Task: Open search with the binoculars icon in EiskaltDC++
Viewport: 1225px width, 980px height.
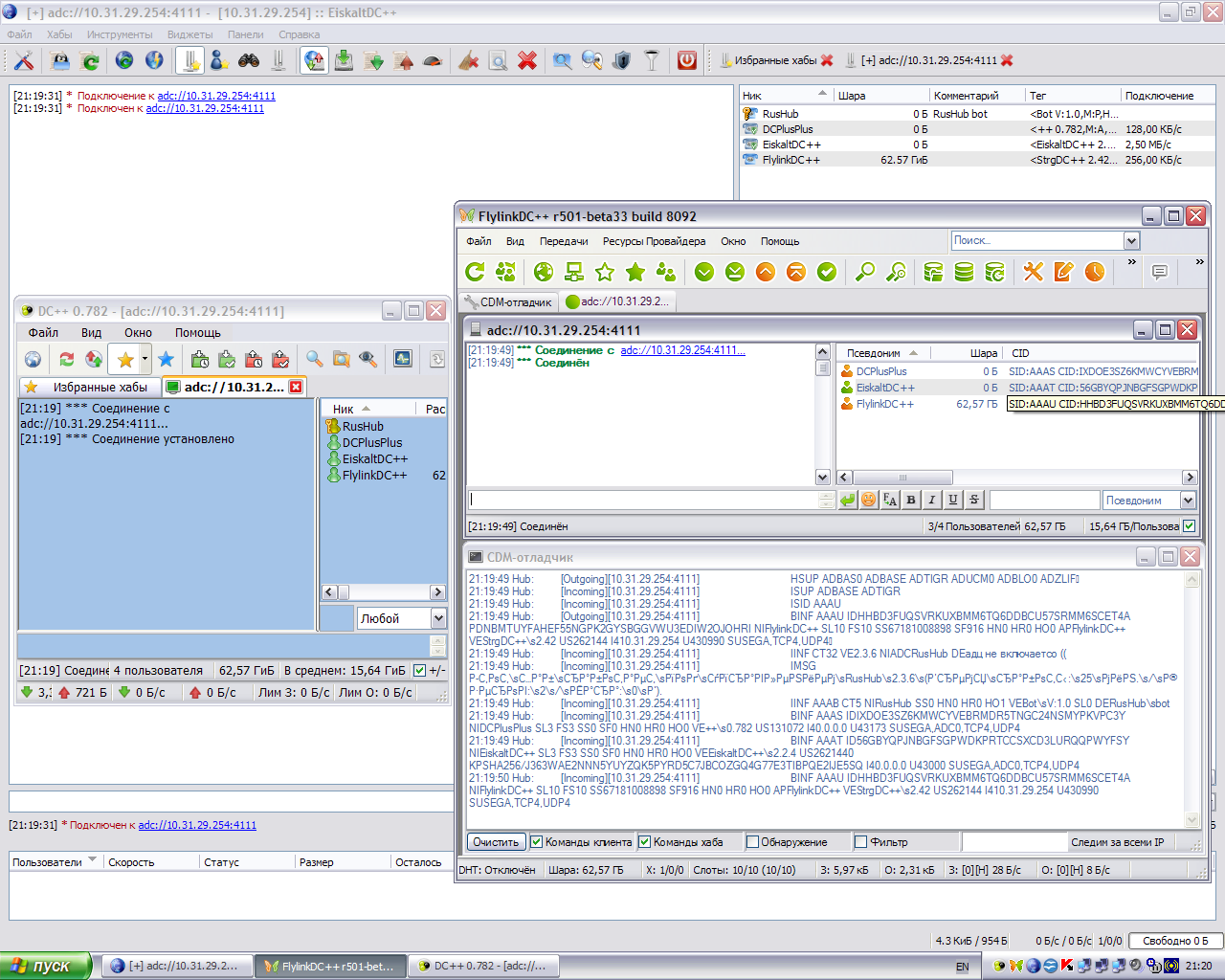Action: (249, 60)
